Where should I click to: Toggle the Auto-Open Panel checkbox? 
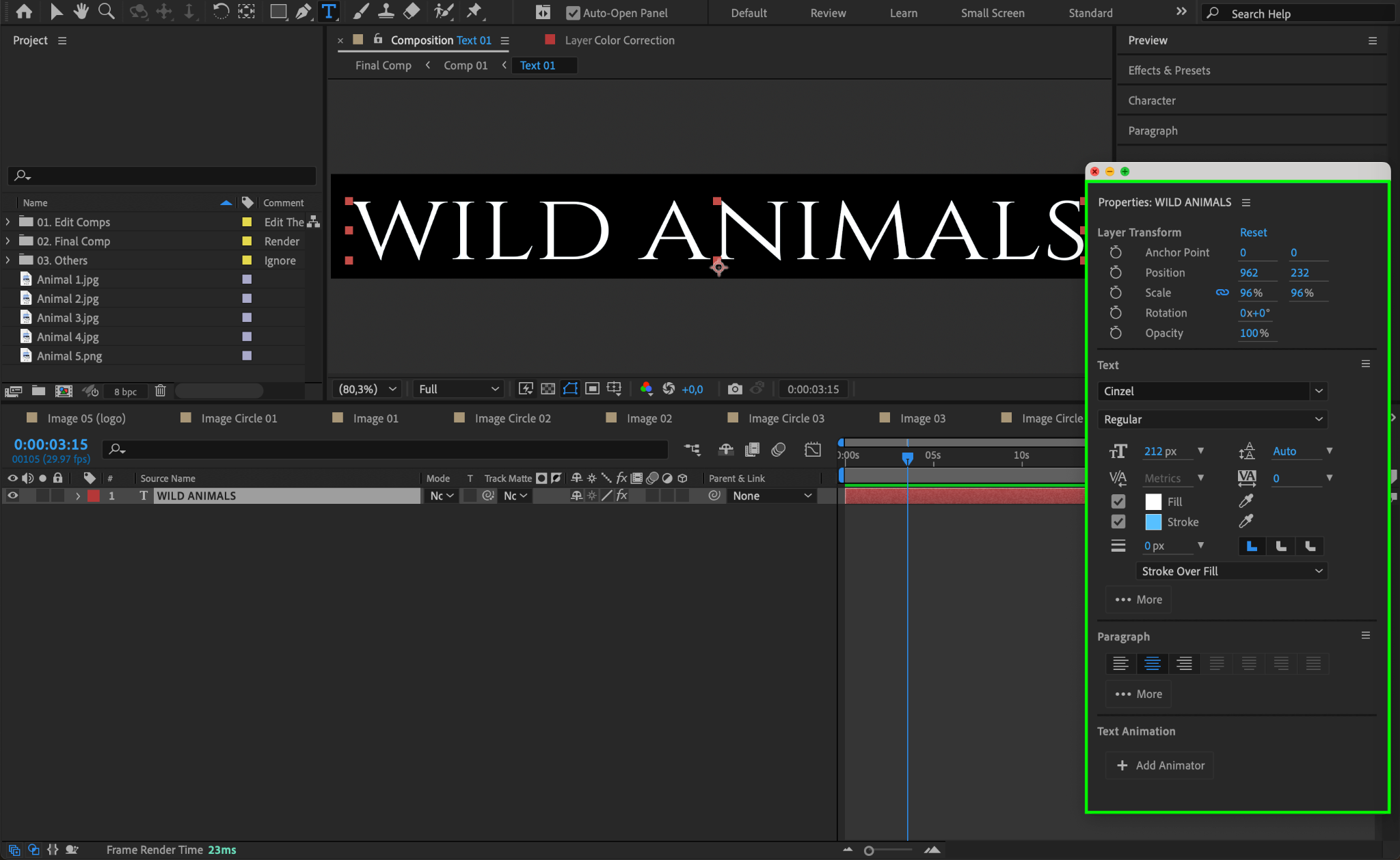(573, 13)
